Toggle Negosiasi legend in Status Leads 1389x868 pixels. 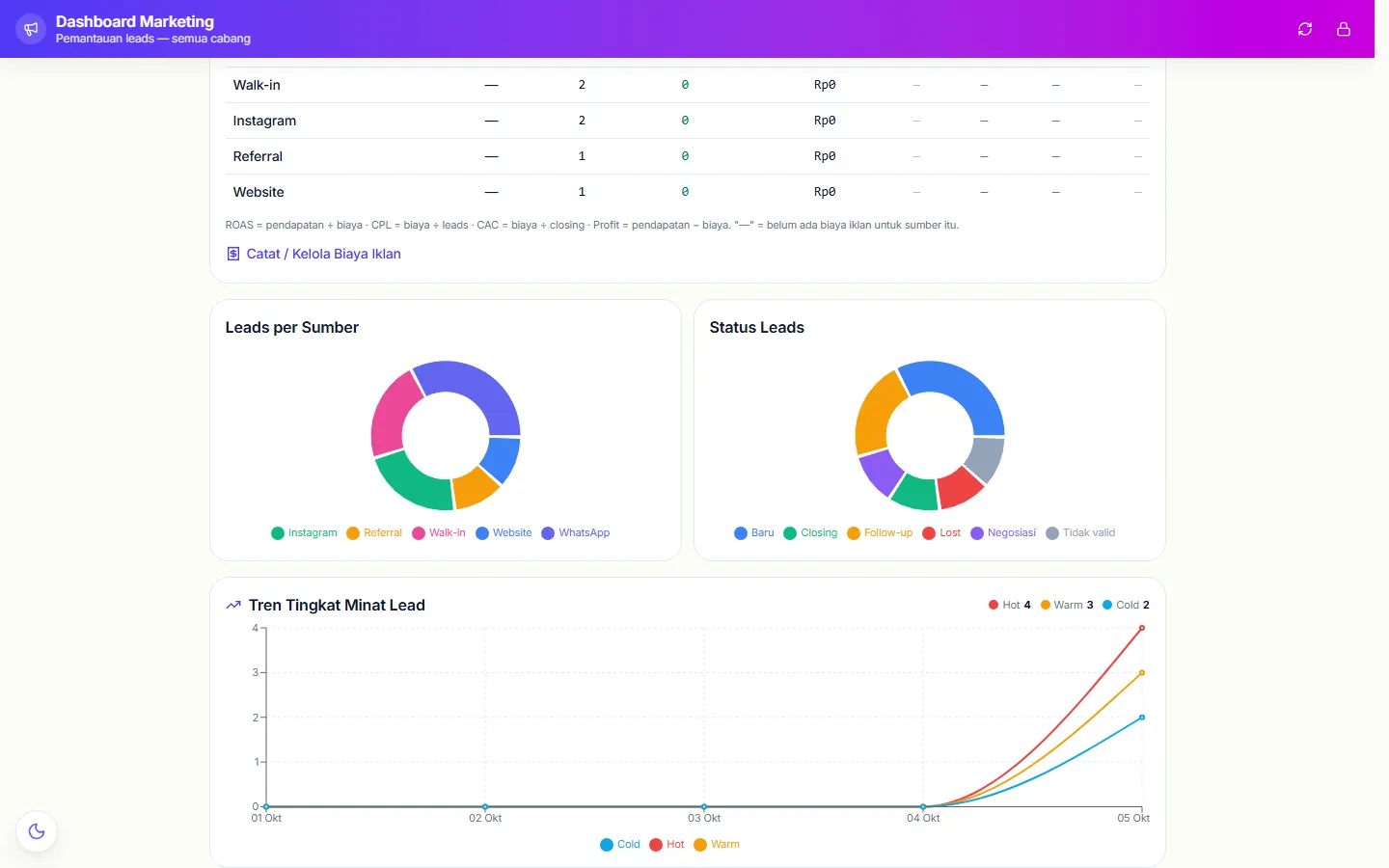(x=1003, y=532)
